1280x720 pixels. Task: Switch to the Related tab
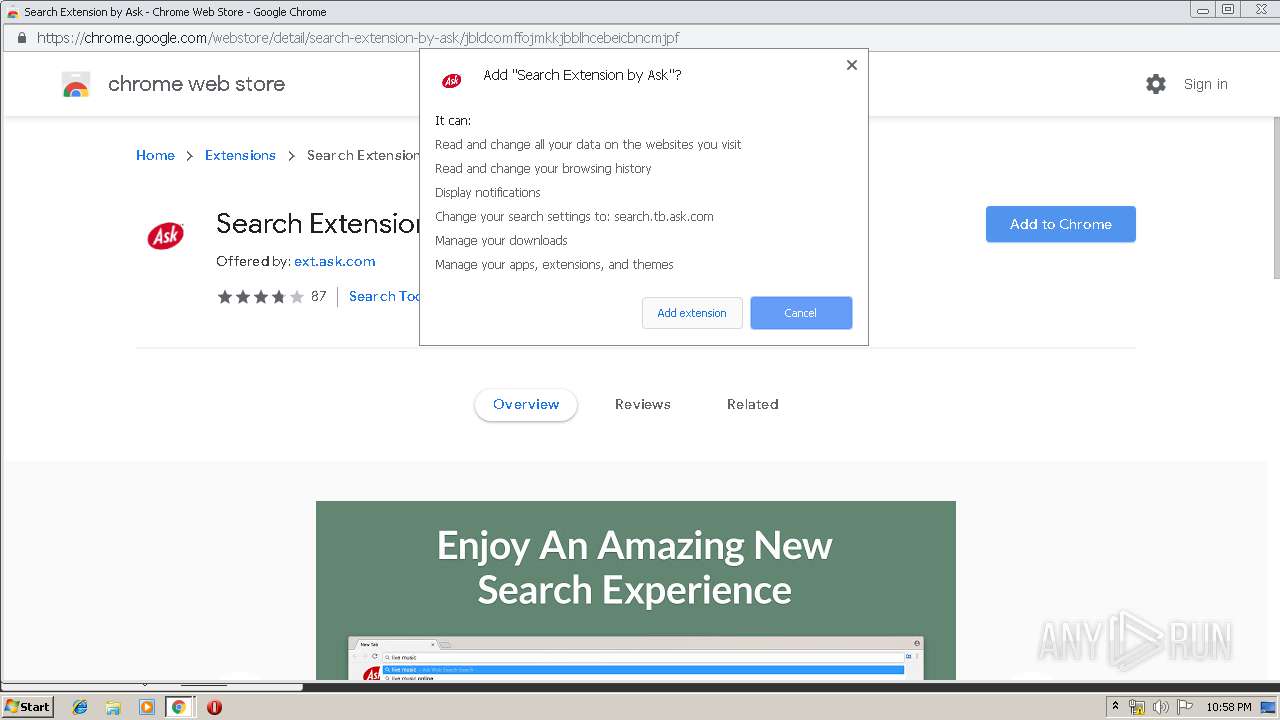[753, 404]
